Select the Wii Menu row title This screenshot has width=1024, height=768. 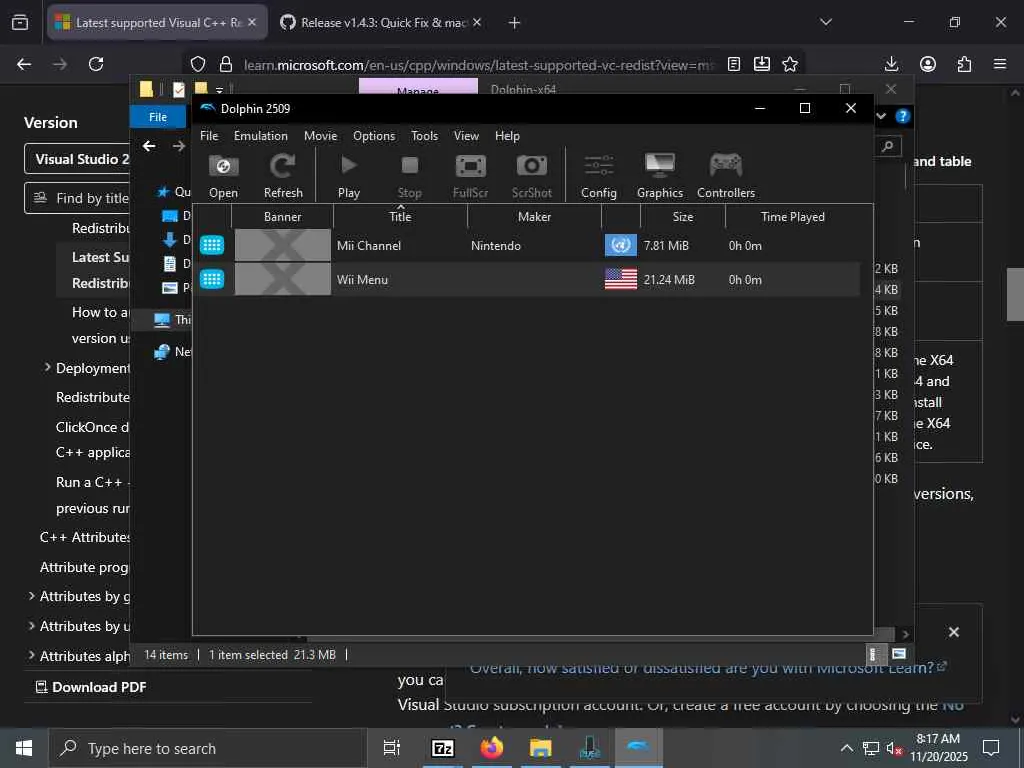(x=362, y=280)
